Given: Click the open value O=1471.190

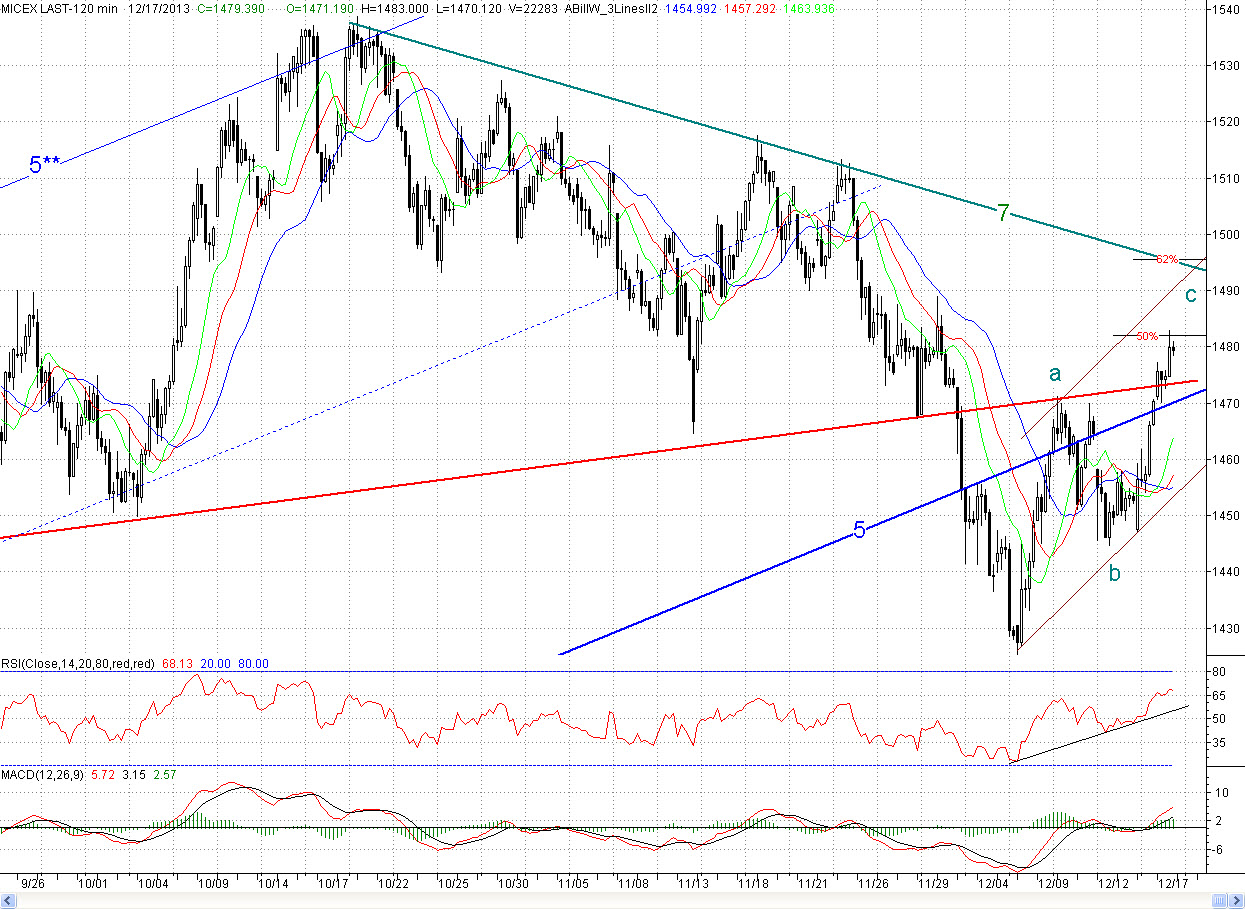Looking at the screenshot, I should point(321,8).
